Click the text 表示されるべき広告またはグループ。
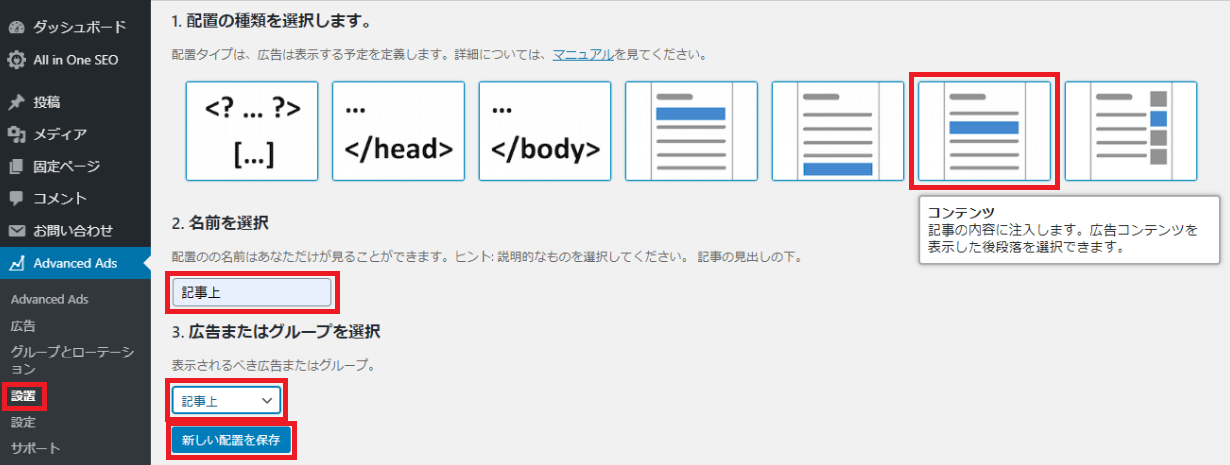Image resolution: width=1230 pixels, height=465 pixels. [x=273, y=365]
